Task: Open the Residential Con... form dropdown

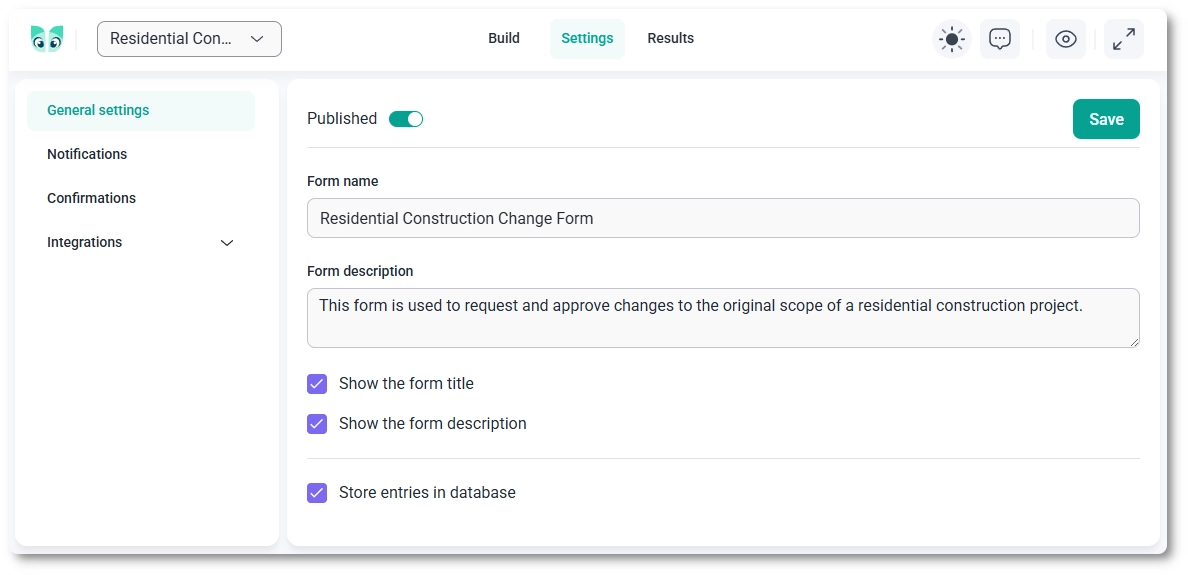Action: pyautogui.click(x=189, y=39)
